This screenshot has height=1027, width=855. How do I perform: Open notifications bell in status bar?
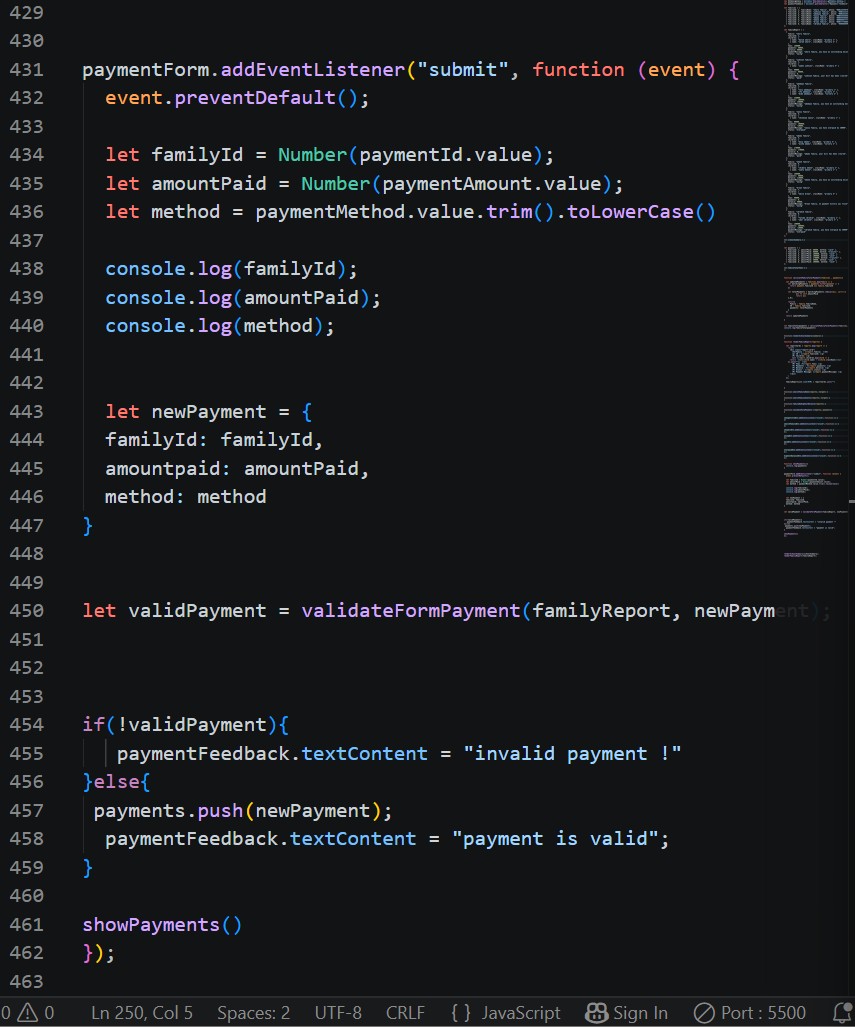tap(843, 1013)
